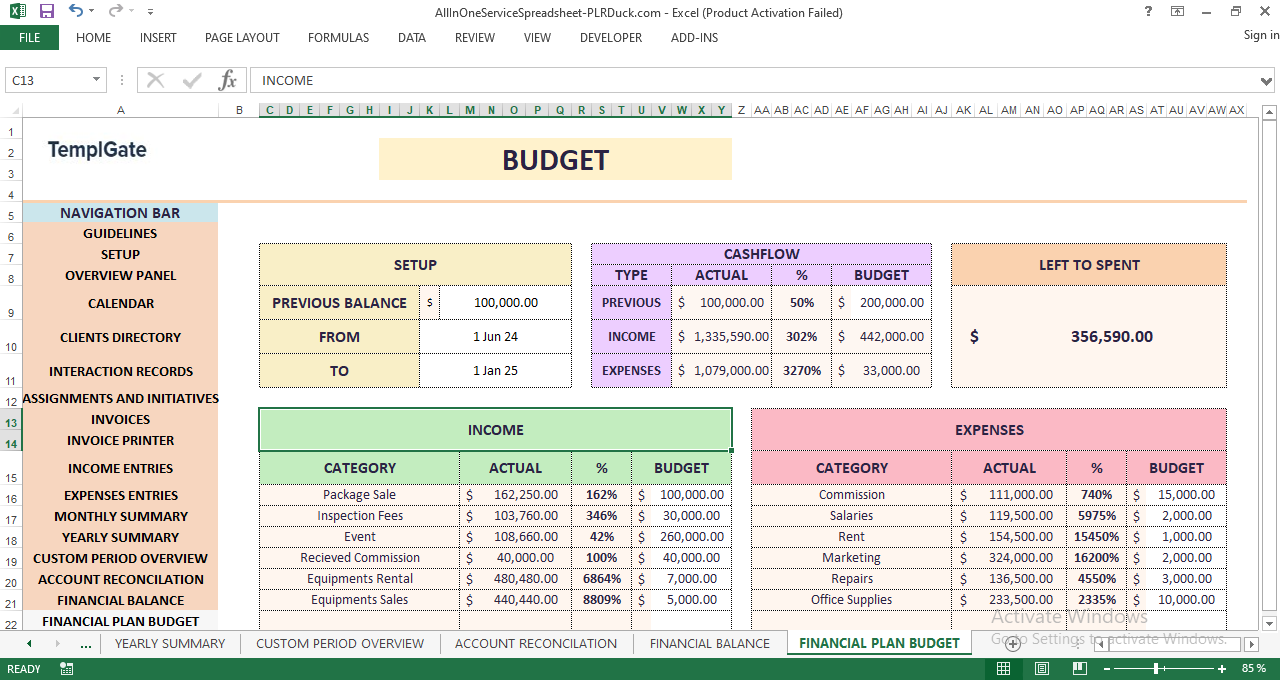Switch to Page Break Preview icon
1280x680 pixels.
[1079, 669]
